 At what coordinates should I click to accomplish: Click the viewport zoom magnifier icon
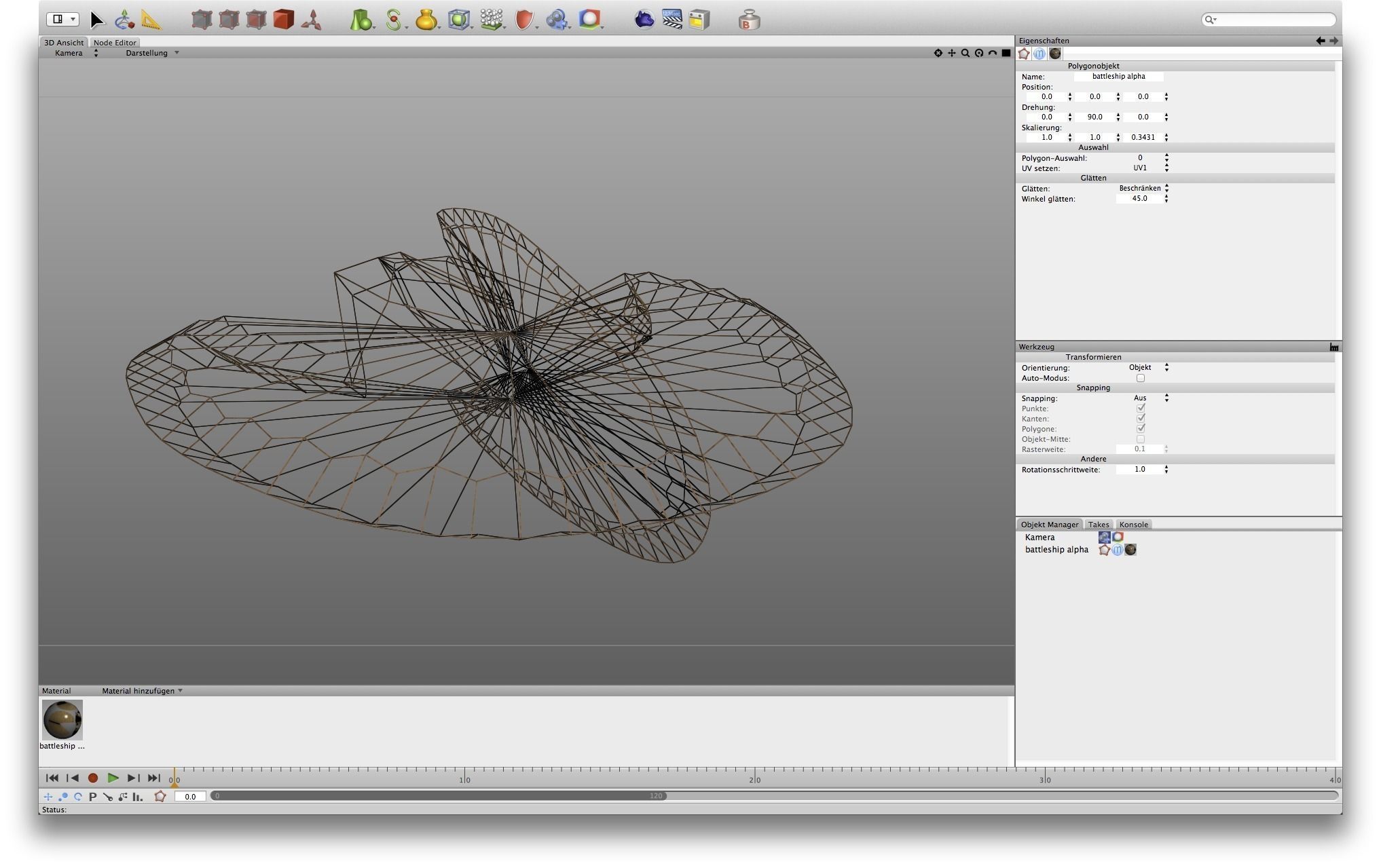tap(965, 53)
